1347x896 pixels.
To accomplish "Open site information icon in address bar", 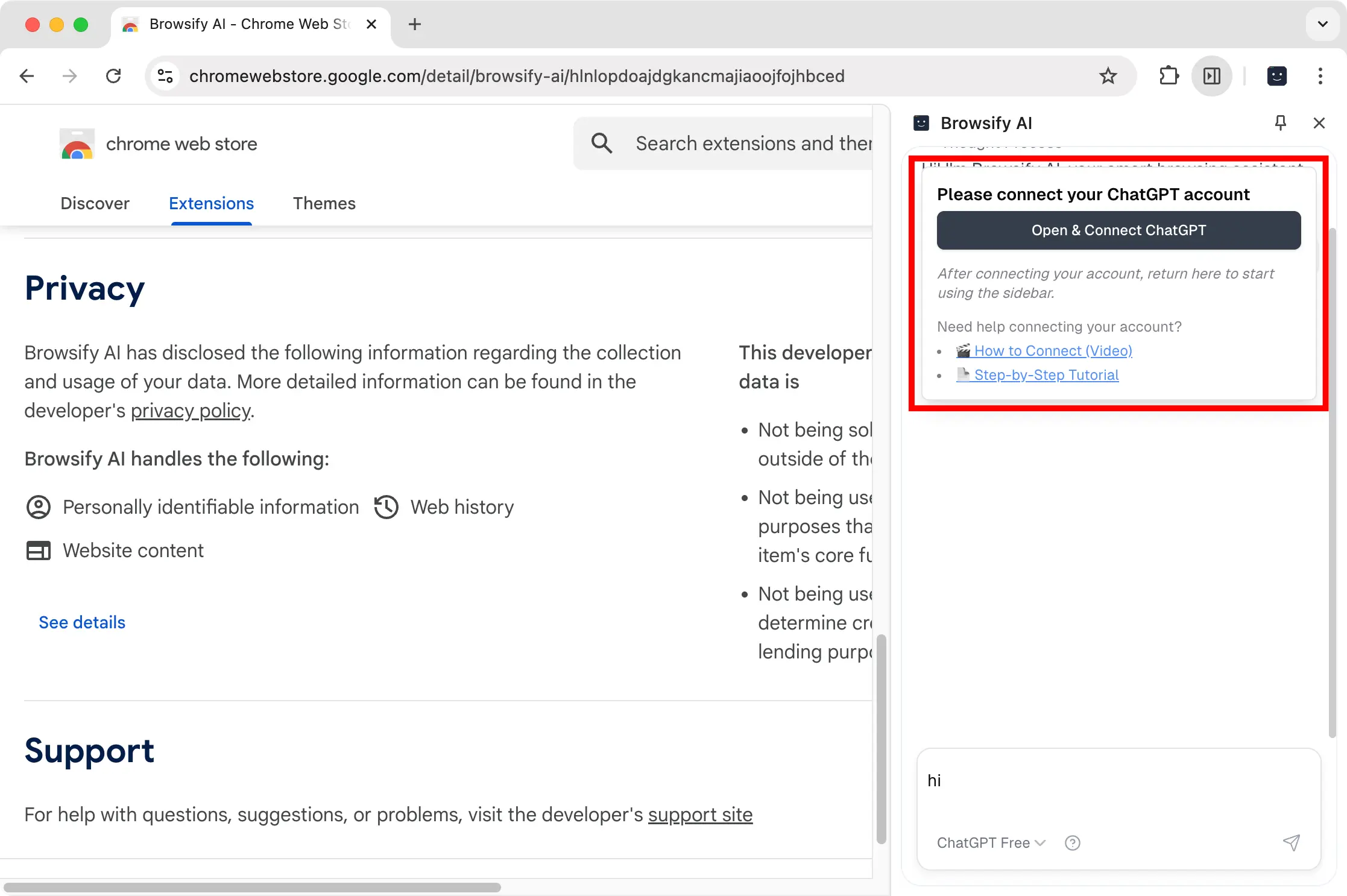I will [165, 76].
